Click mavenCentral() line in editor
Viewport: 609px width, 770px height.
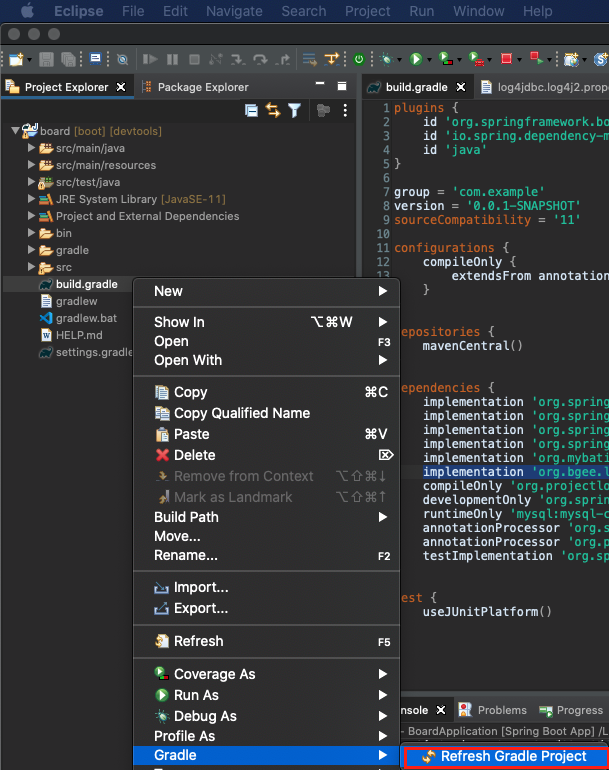point(472,346)
